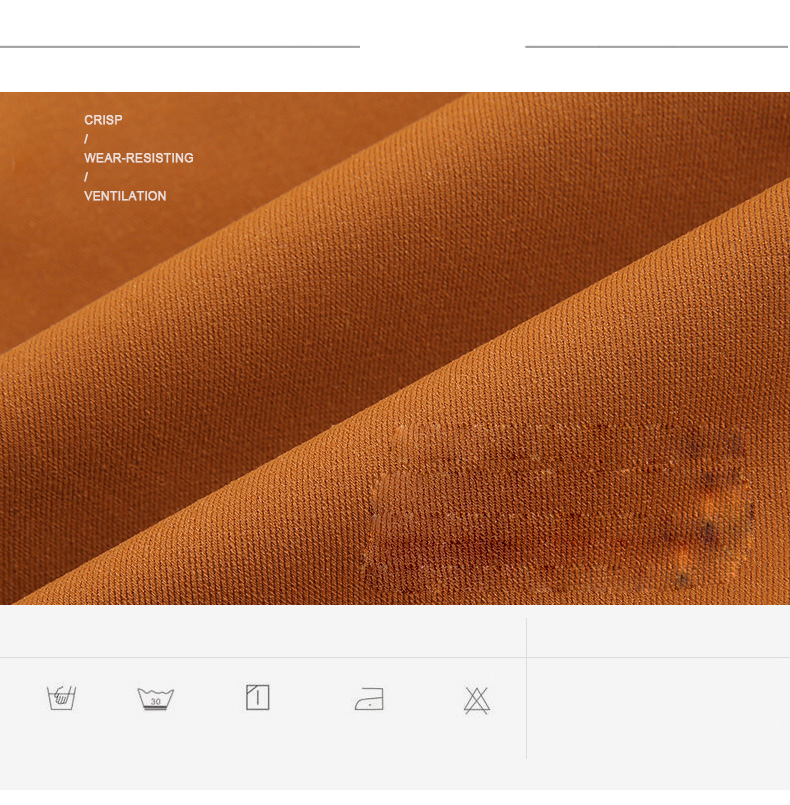Select the WEAR-RESISTING feature label

point(138,158)
